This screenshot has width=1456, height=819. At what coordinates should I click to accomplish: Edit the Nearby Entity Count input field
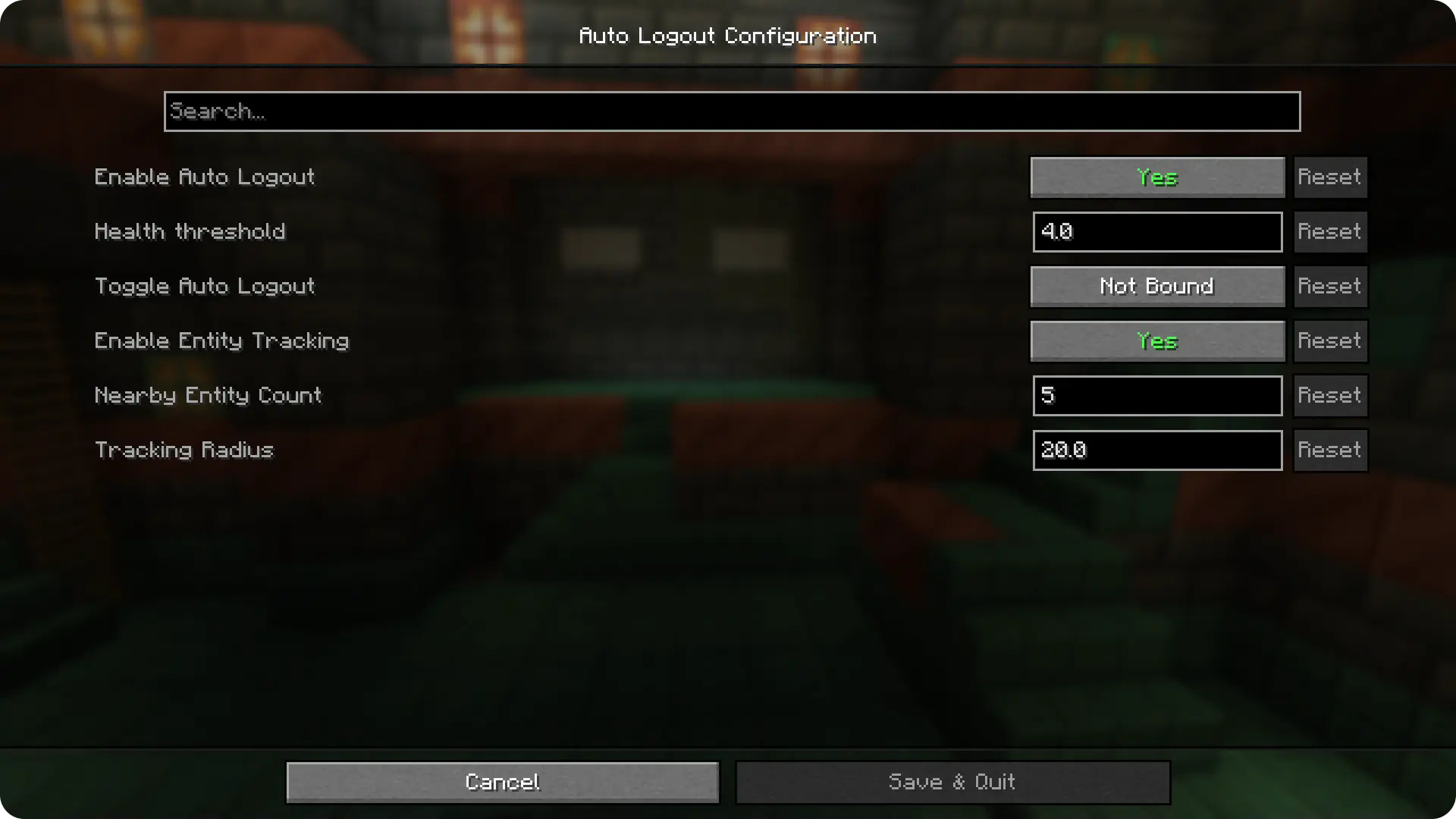[x=1157, y=395]
